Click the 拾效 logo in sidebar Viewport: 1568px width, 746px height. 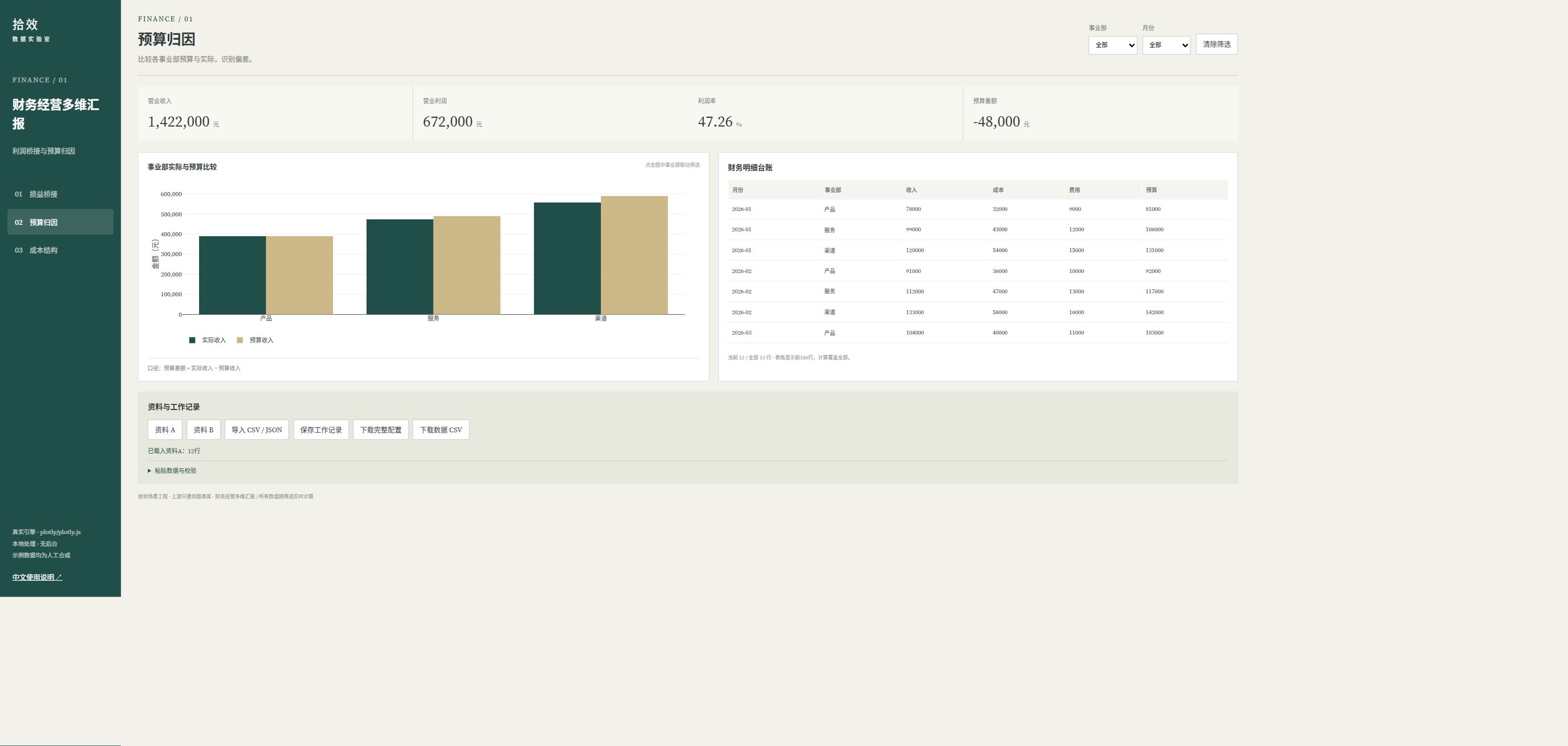pos(25,24)
